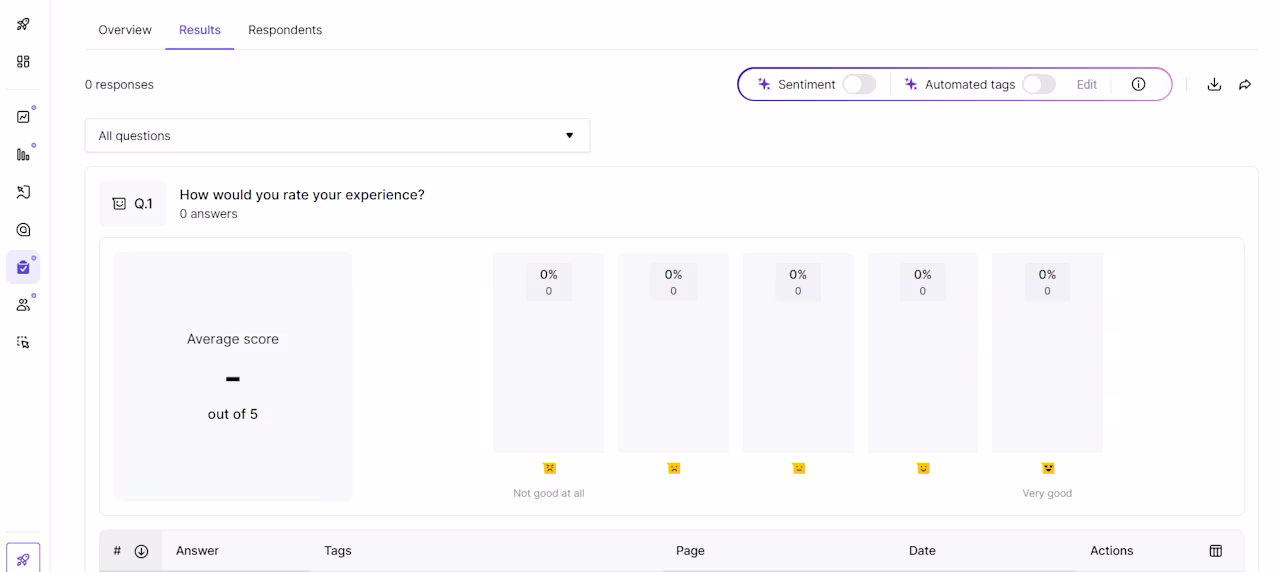Enable the Sentiment toggle
1280x572 pixels.
[859, 84]
